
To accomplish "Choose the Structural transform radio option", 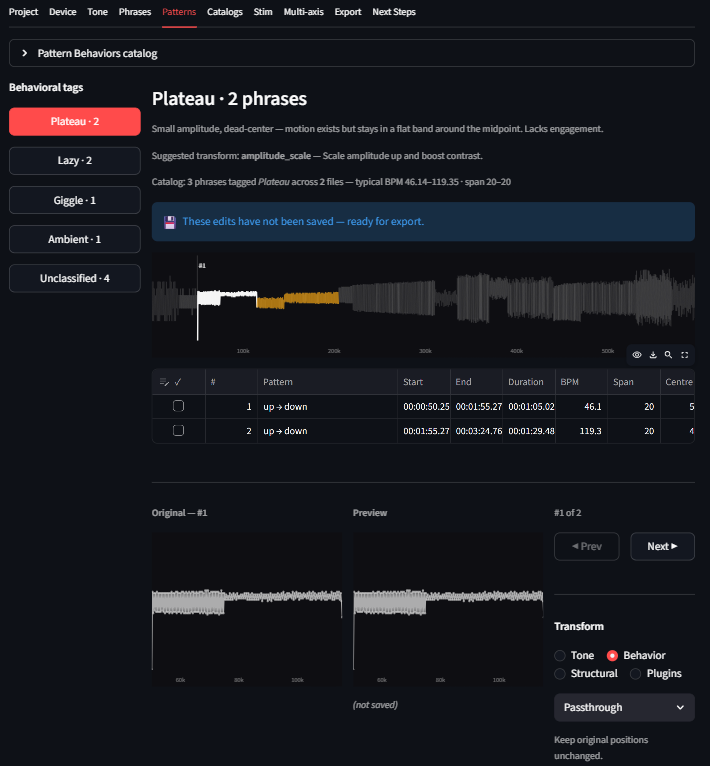I will [560, 674].
